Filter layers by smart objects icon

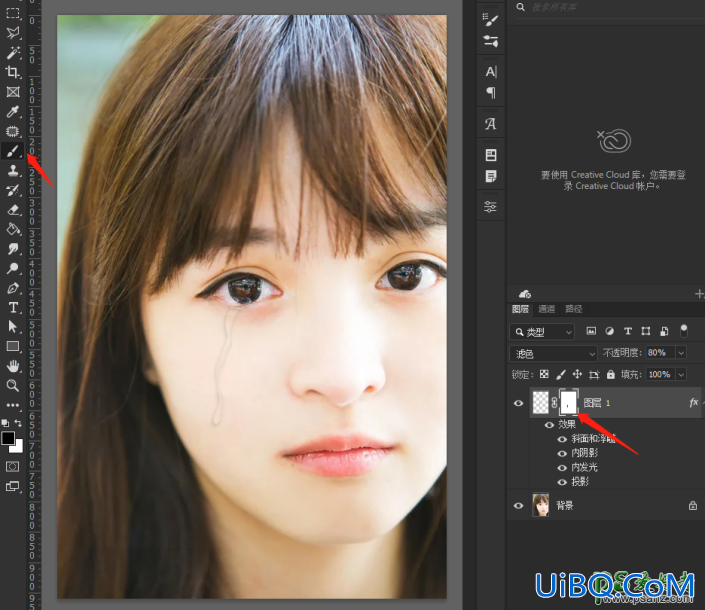[x=664, y=331]
